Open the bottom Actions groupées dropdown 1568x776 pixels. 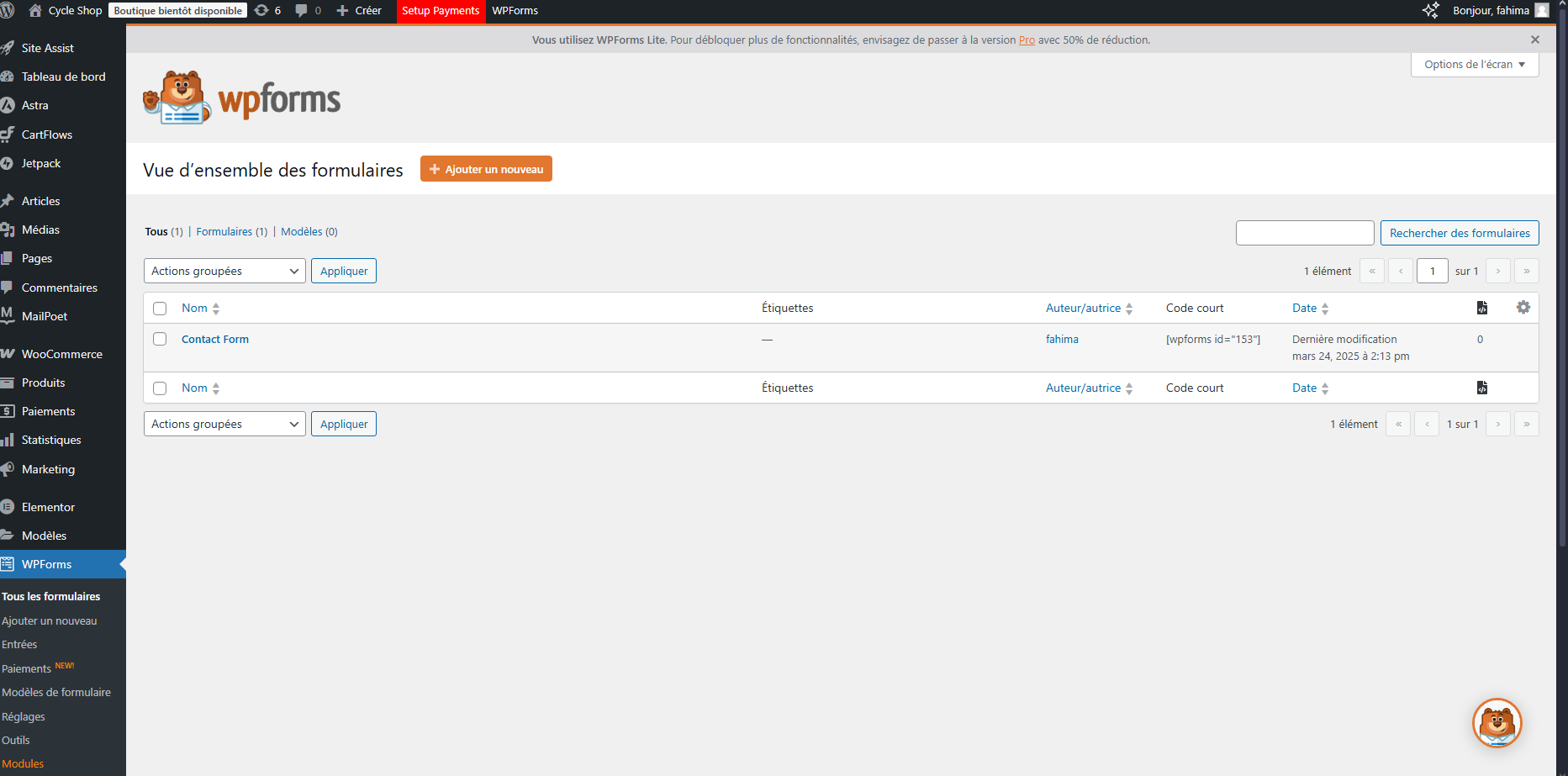tap(224, 424)
